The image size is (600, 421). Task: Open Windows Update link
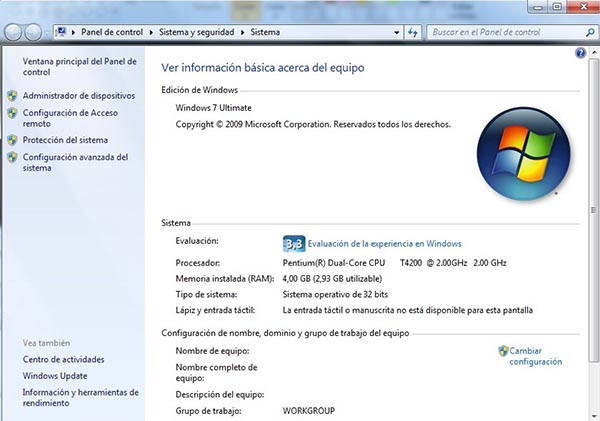point(55,376)
